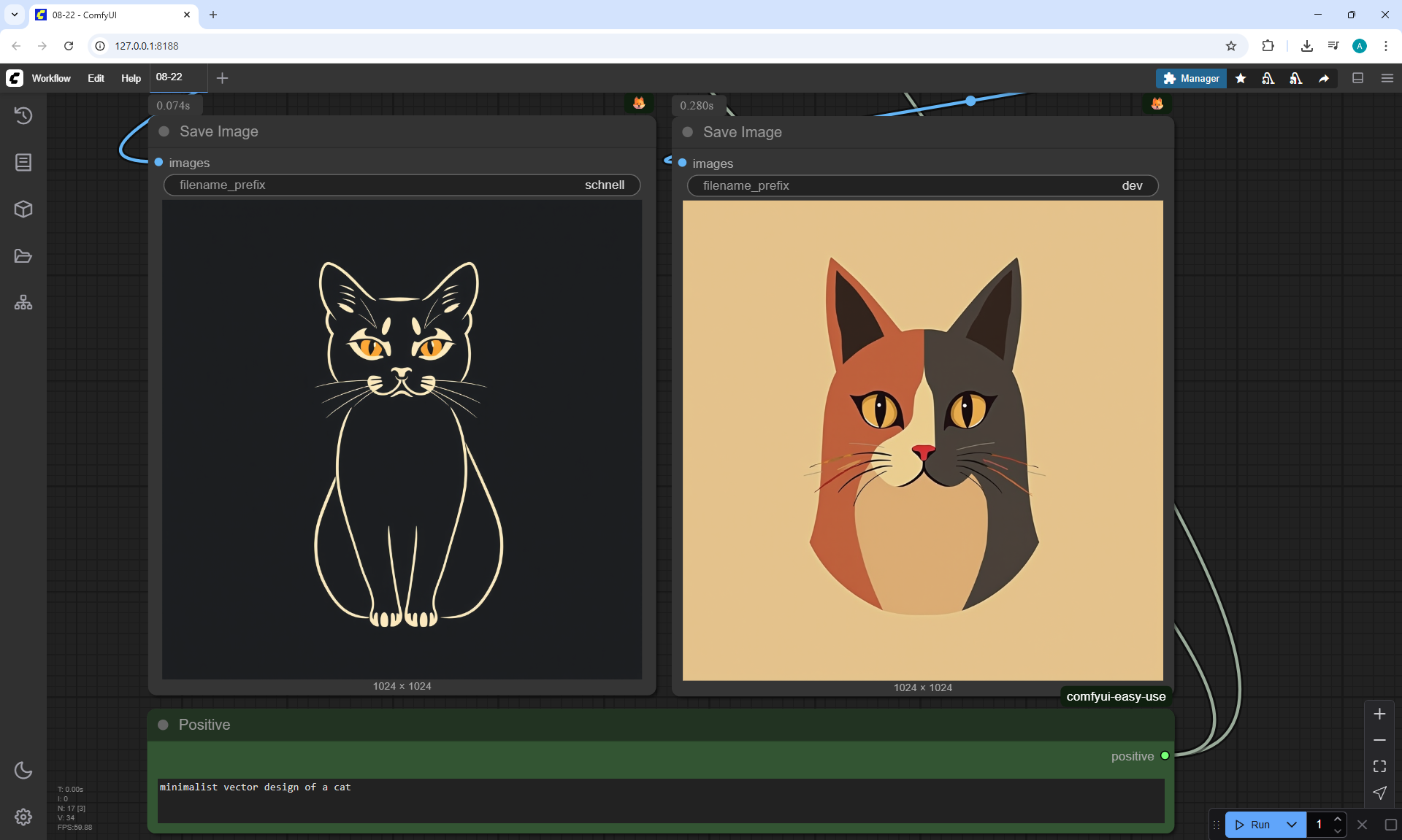Expand the Run button dropdown arrow
Image resolution: width=1402 pixels, height=840 pixels.
pos(1292,825)
